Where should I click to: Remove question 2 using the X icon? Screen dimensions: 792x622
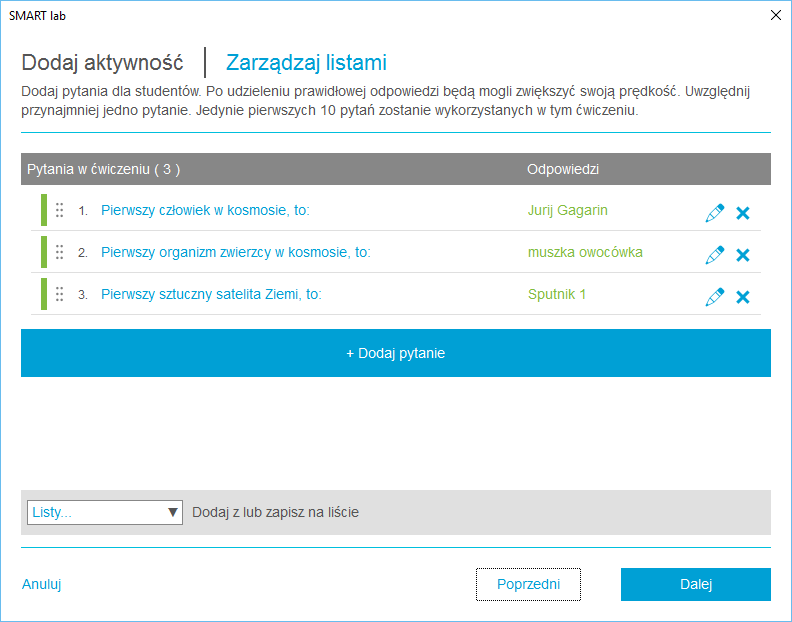point(742,255)
